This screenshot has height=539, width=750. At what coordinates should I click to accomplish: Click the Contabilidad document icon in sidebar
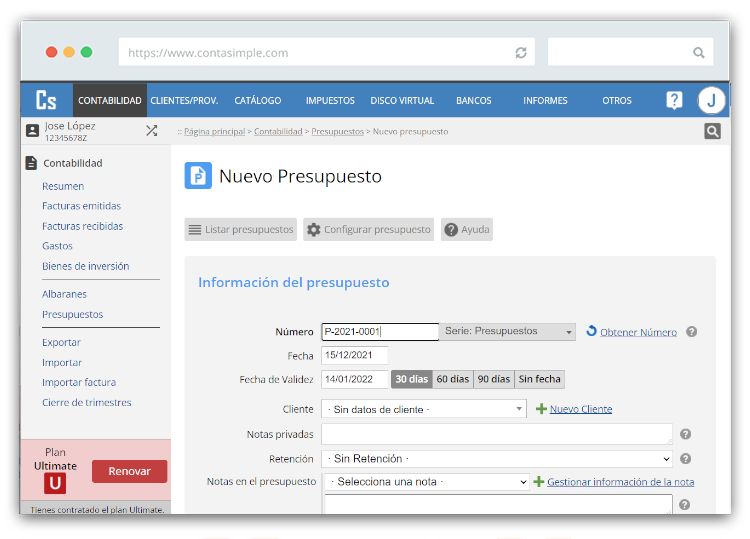tap(31, 163)
